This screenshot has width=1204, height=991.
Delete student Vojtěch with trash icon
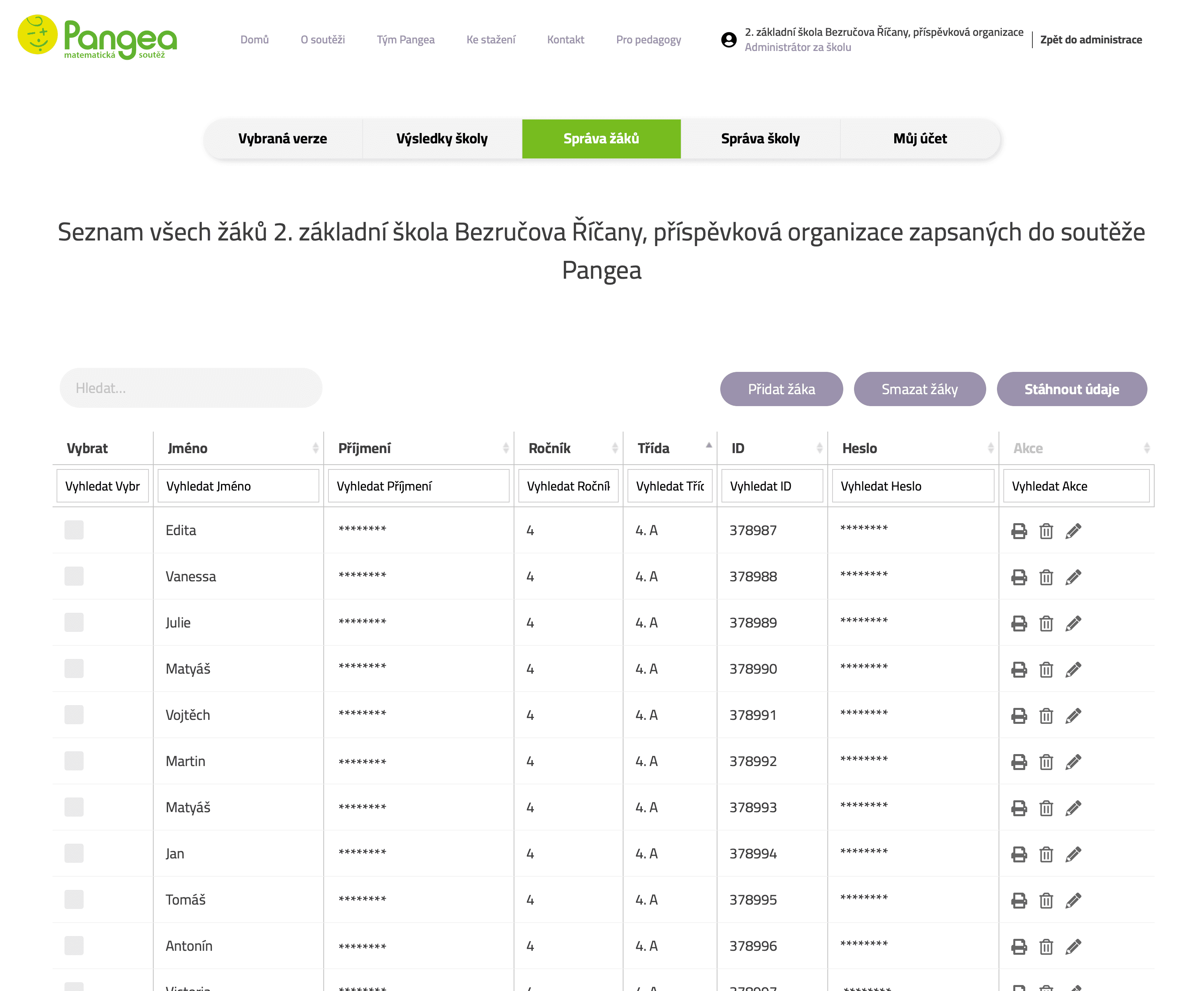[1046, 716]
